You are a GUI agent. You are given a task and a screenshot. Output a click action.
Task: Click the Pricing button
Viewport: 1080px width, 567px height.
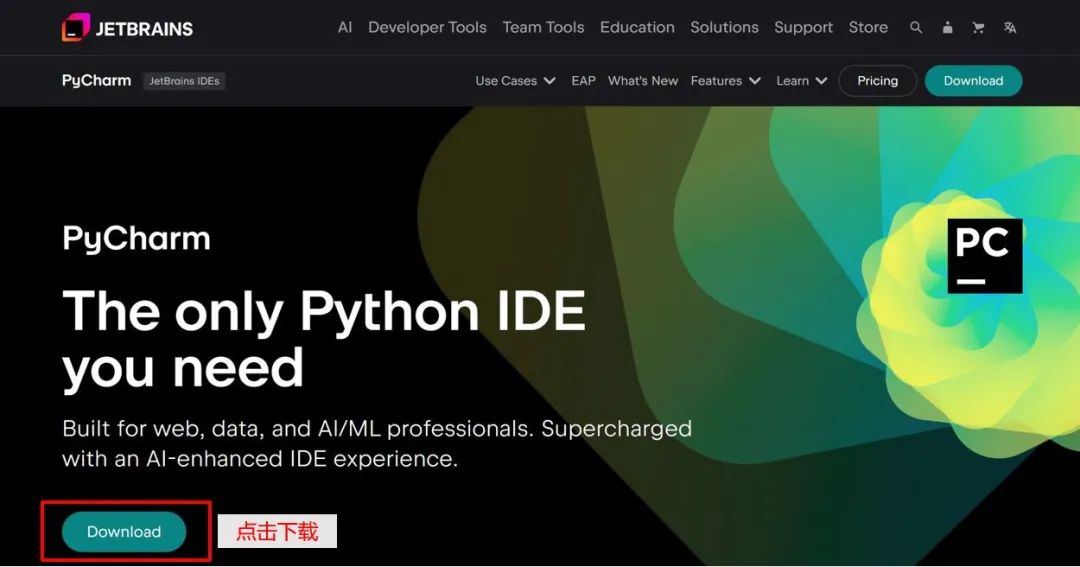[878, 81]
